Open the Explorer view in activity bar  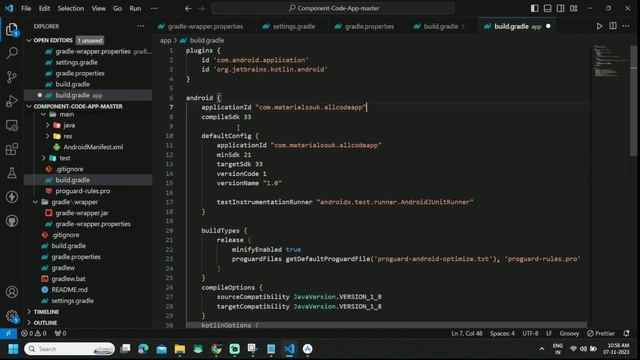click(x=12, y=29)
